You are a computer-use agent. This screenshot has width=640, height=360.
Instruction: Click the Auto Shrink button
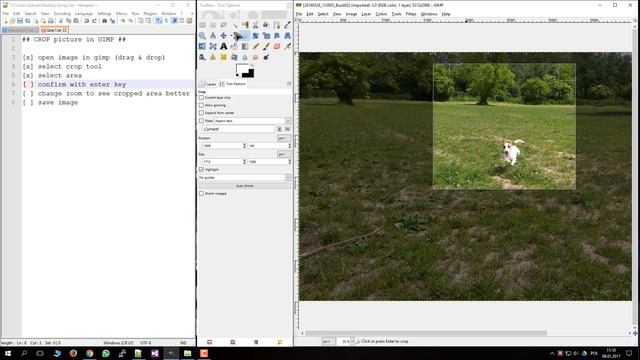point(245,186)
